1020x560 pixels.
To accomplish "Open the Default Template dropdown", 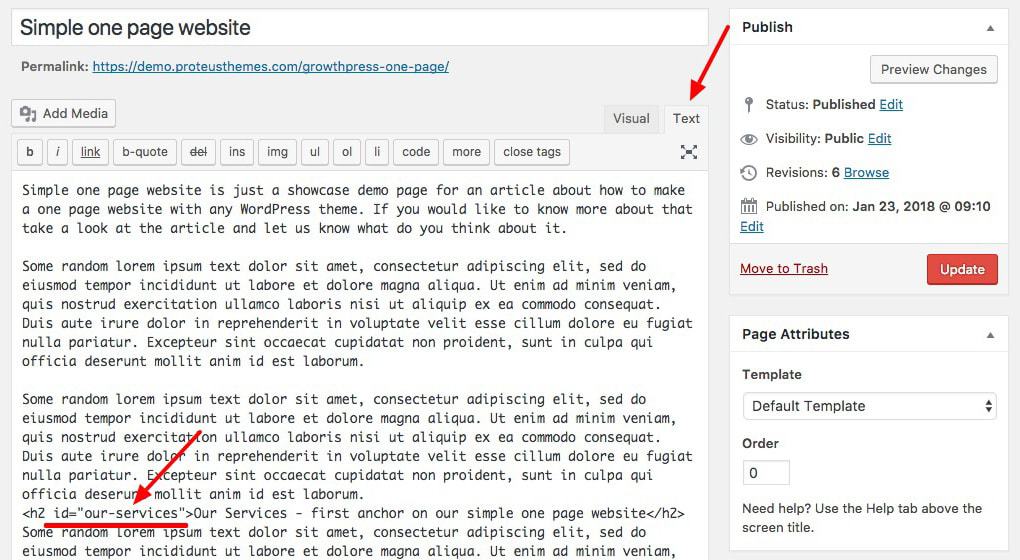I will click(869, 406).
